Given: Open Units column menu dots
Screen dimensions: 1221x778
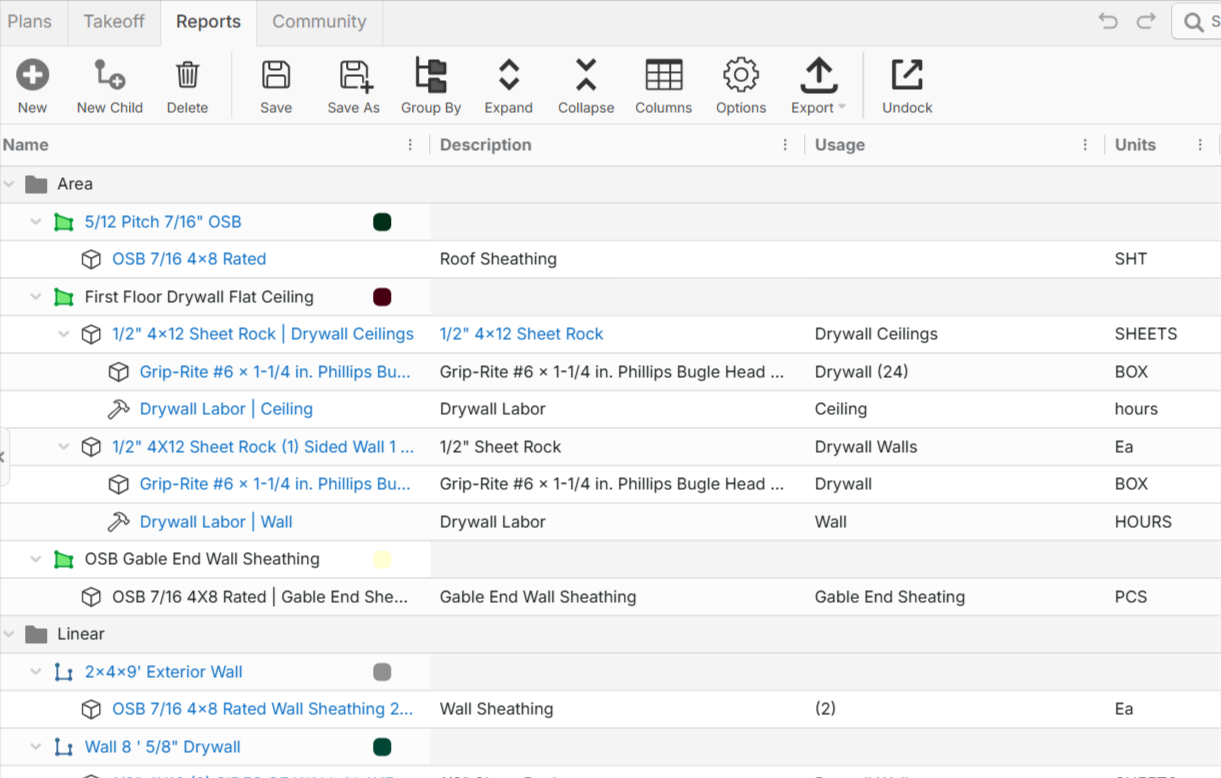Looking at the screenshot, I should [1200, 145].
